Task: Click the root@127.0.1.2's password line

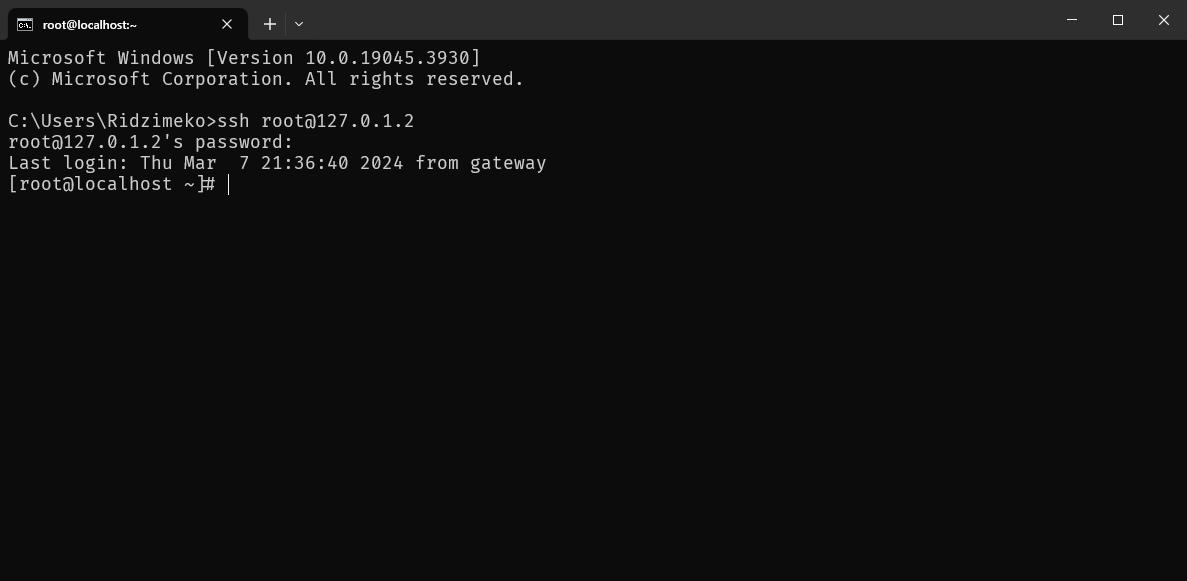Action: coord(151,142)
